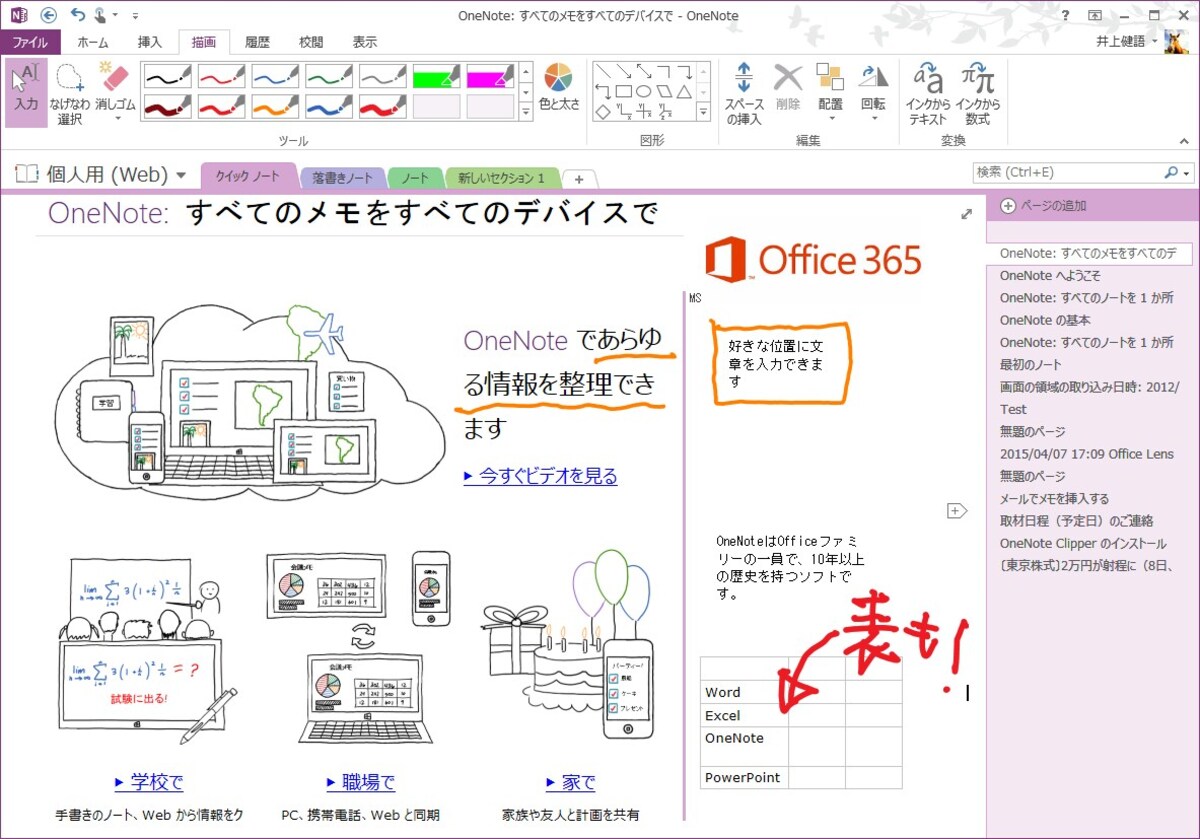Open the 色と太さ color wheel
Image resolution: width=1200 pixels, height=839 pixels.
(x=559, y=87)
